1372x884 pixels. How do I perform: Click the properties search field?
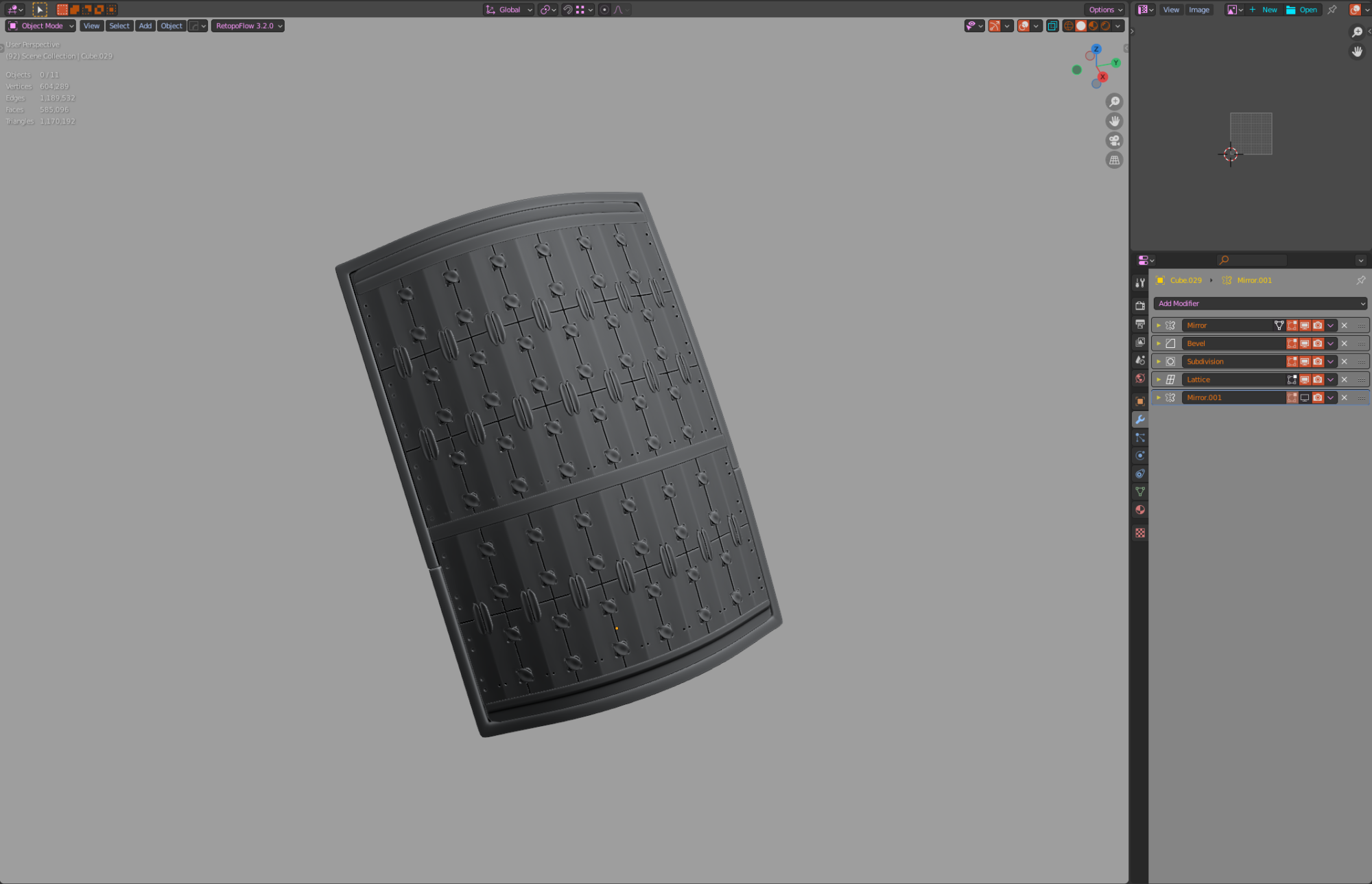tap(1253, 260)
